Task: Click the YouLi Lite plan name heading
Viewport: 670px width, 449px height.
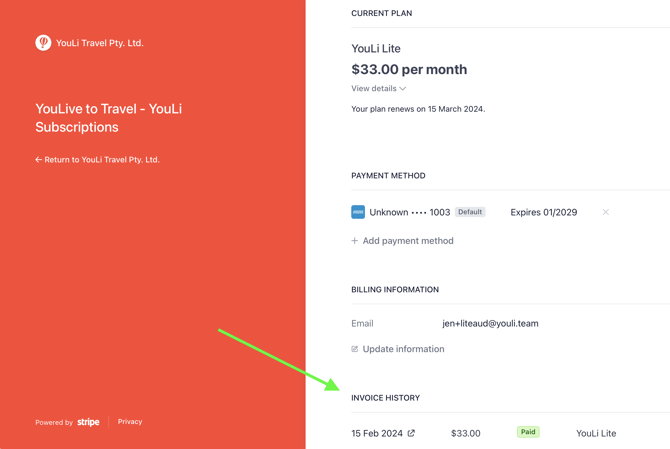Action: point(376,49)
